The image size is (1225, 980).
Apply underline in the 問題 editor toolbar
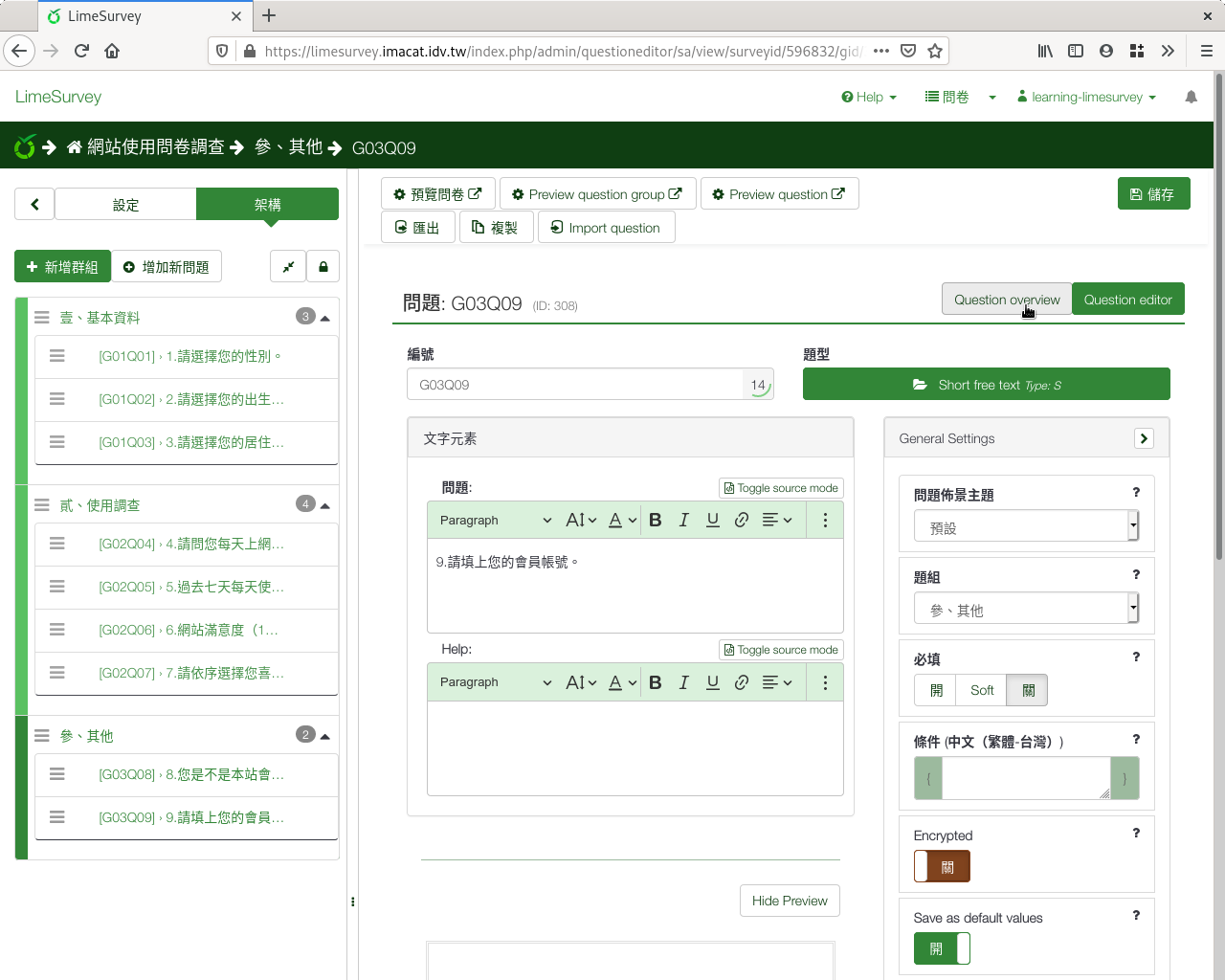coord(713,520)
